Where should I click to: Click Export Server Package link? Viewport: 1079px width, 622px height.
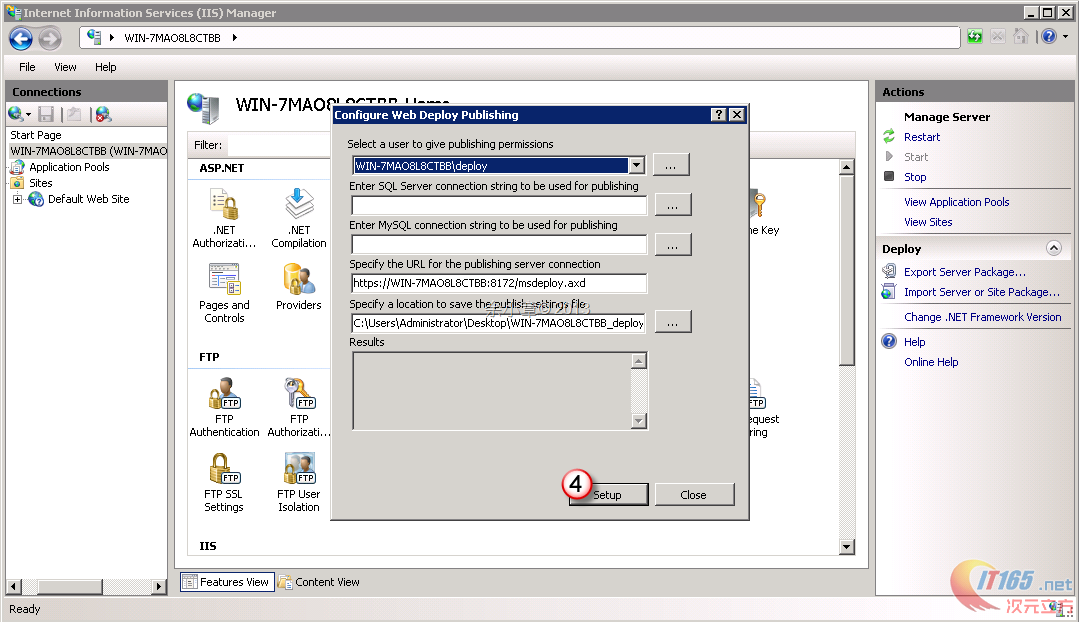[964, 272]
